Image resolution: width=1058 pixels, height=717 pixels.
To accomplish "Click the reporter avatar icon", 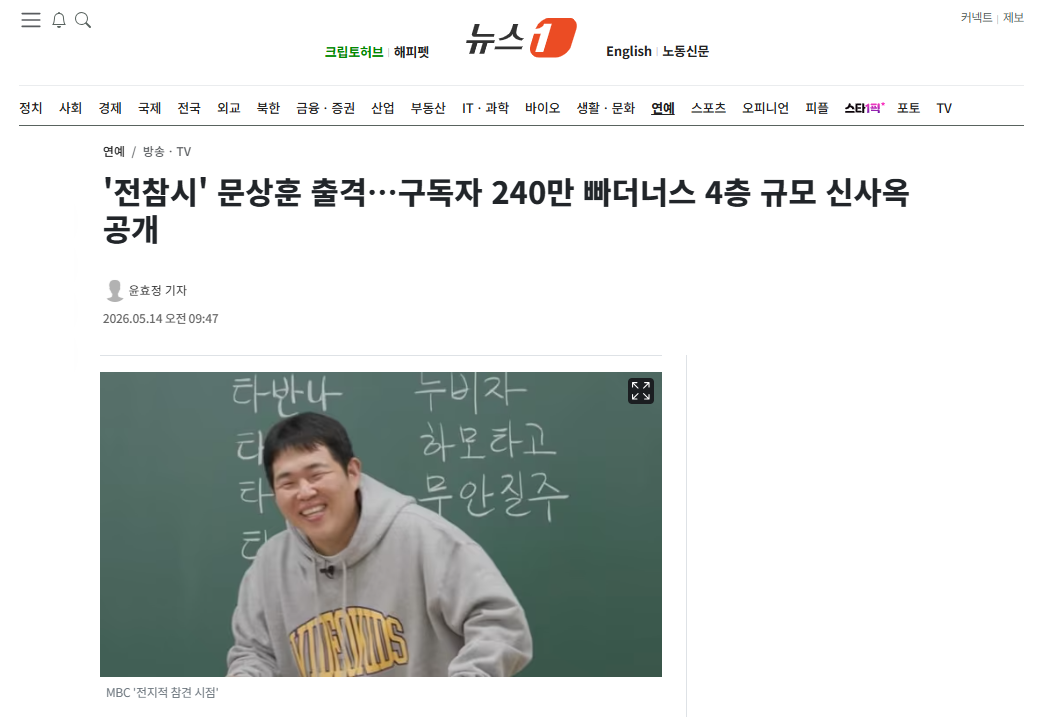I will click(115, 291).
